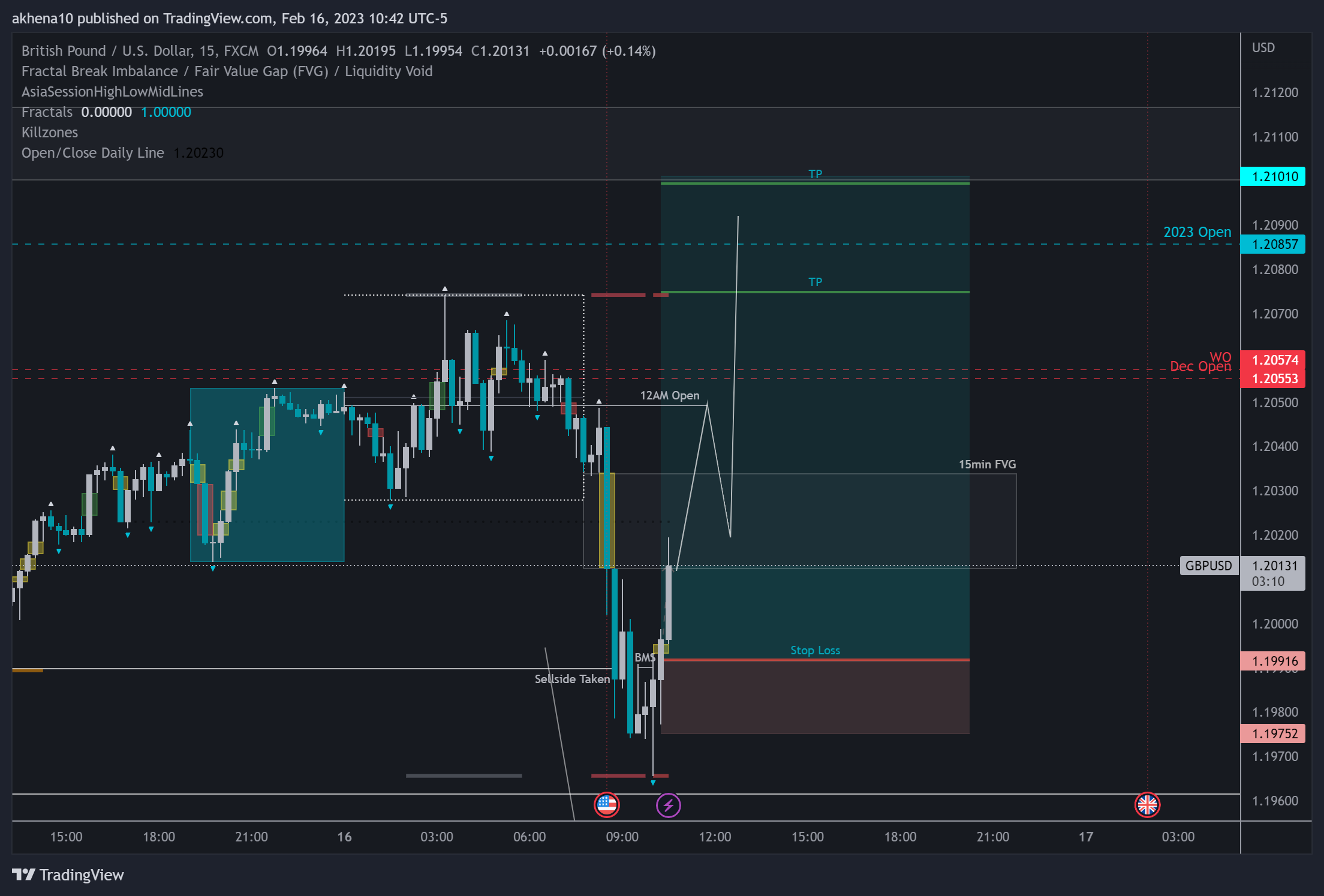The height and width of the screenshot is (896, 1324).
Task: Click the C1.20131 close value in header
Action: [500, 51]
